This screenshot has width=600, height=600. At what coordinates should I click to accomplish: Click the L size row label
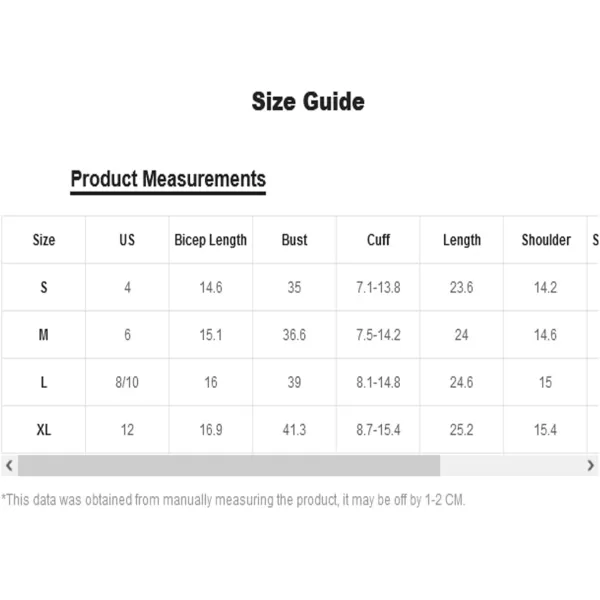tap(44, 382)
